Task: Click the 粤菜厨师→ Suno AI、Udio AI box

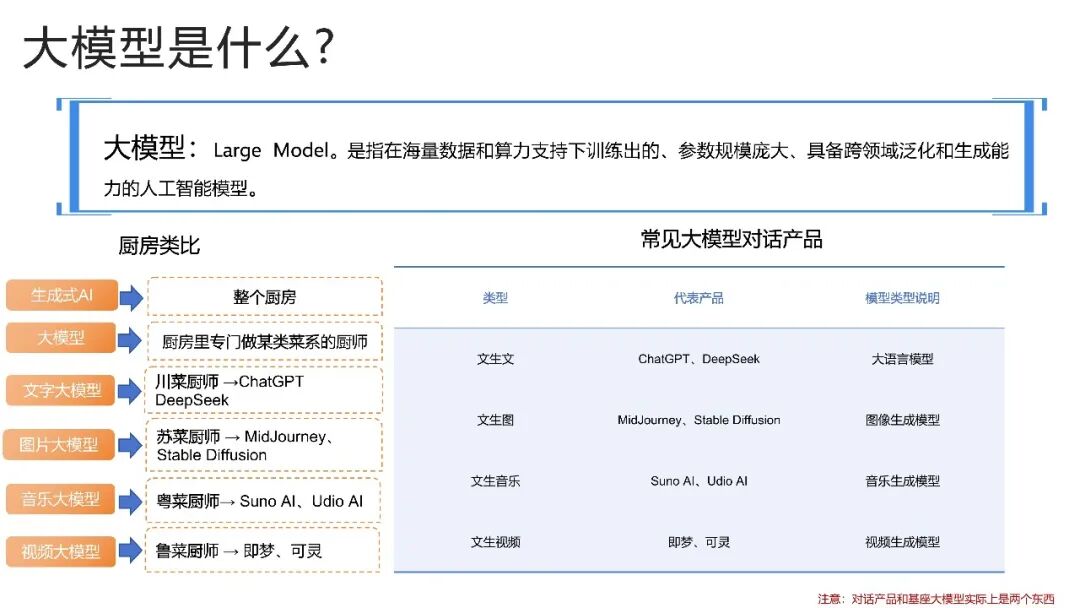Action: coord(263,501)
